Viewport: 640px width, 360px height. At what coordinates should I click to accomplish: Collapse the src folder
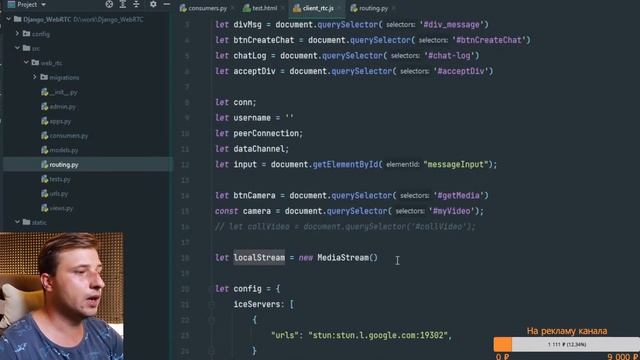(17, 48)
